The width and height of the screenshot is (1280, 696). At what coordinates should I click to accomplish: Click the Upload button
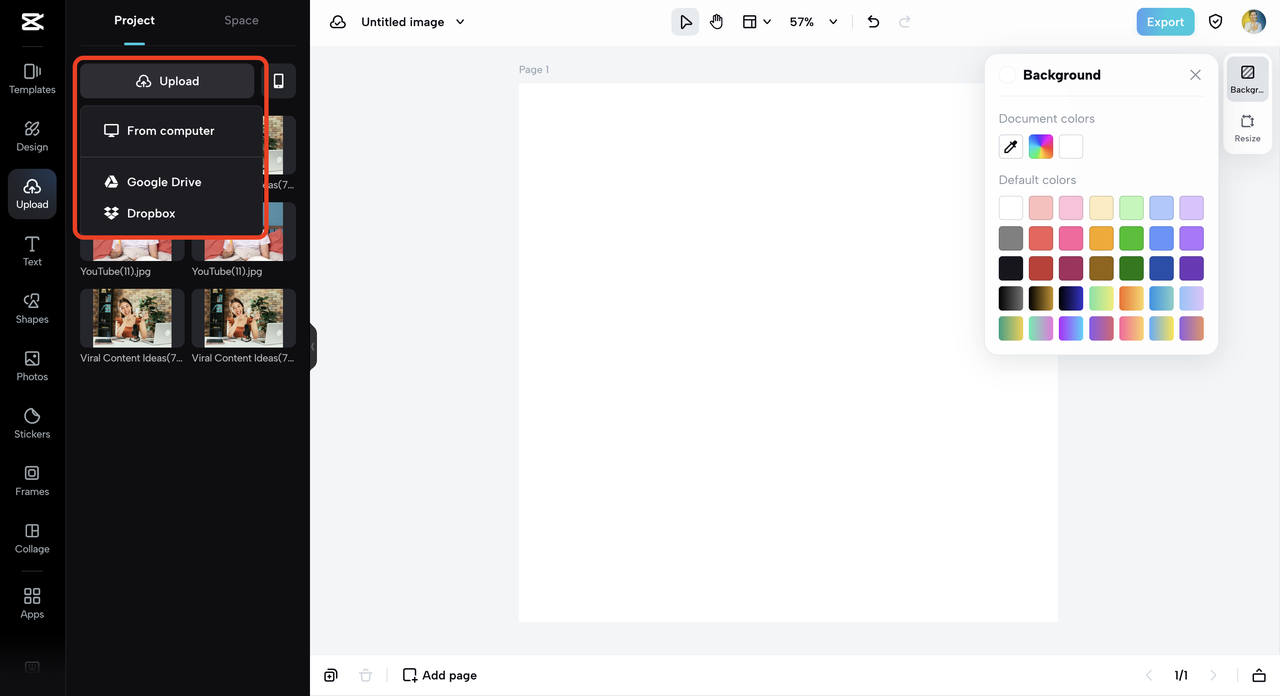click(x=167, y=81)
